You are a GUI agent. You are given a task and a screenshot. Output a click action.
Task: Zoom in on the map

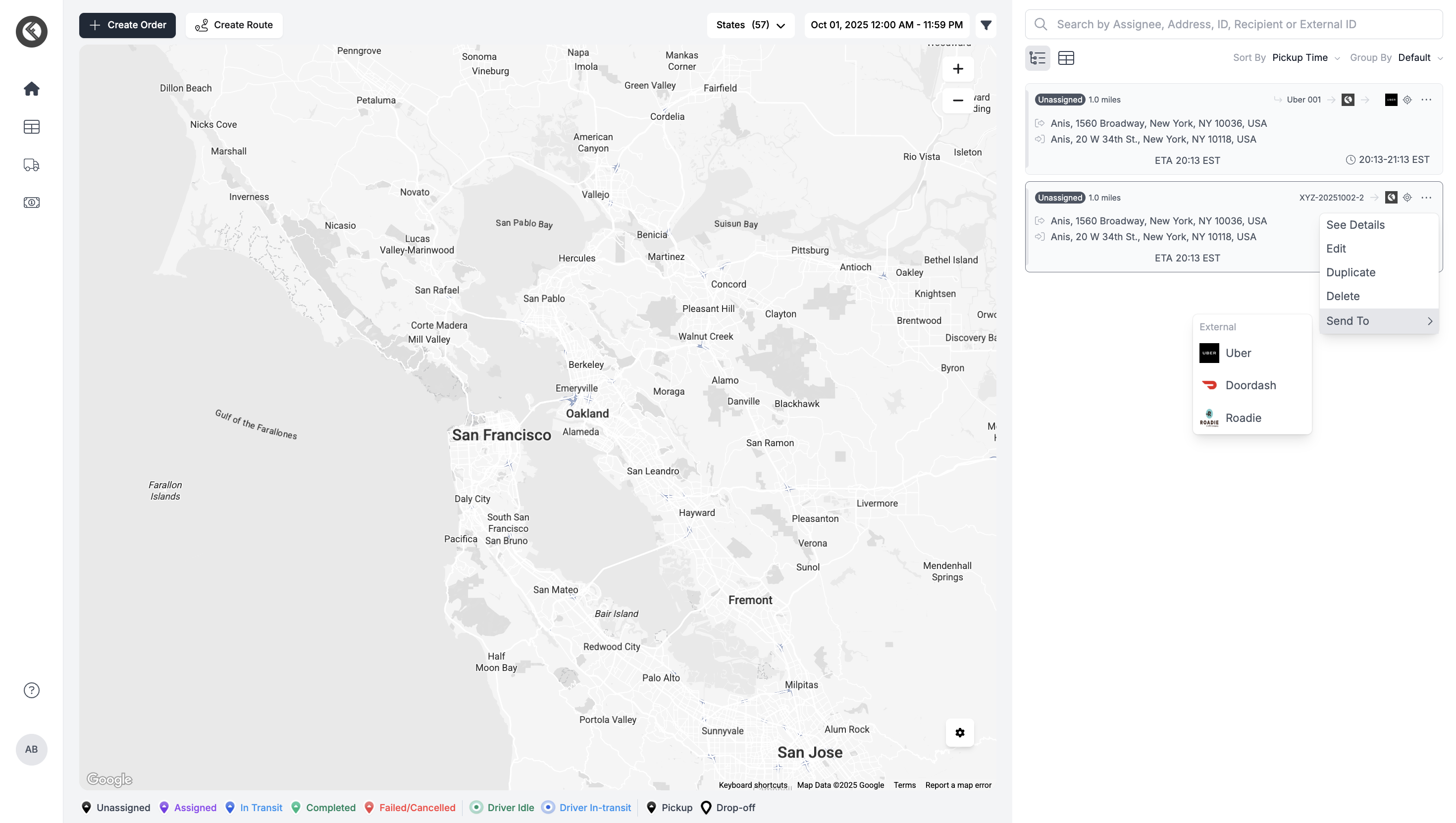[x=957, y=69]
